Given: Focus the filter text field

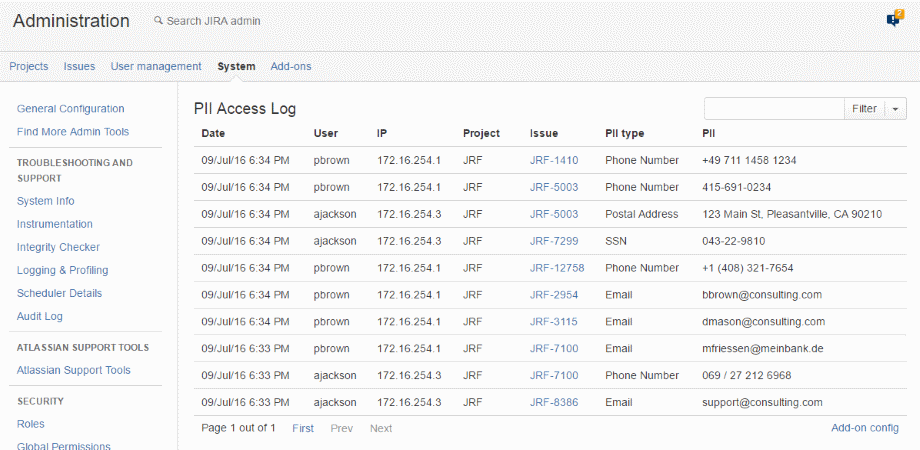Looking at the screenshot, I should pyautogui.click(x=774, y=109).
